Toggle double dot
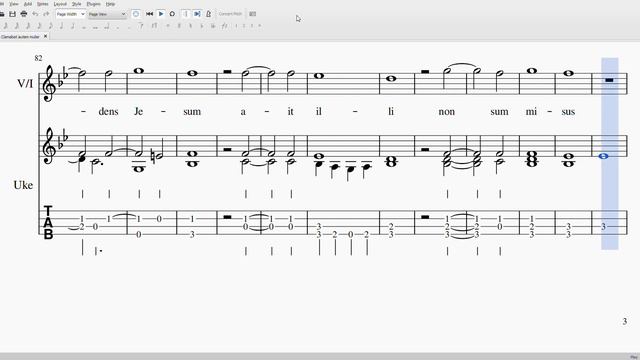This screenshot has height=360, width=640. (x=129, y=27)
